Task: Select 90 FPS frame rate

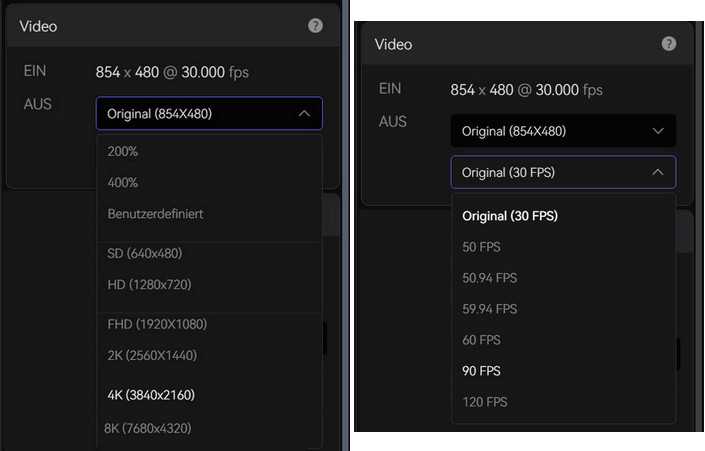Action: tap(563, 371)
